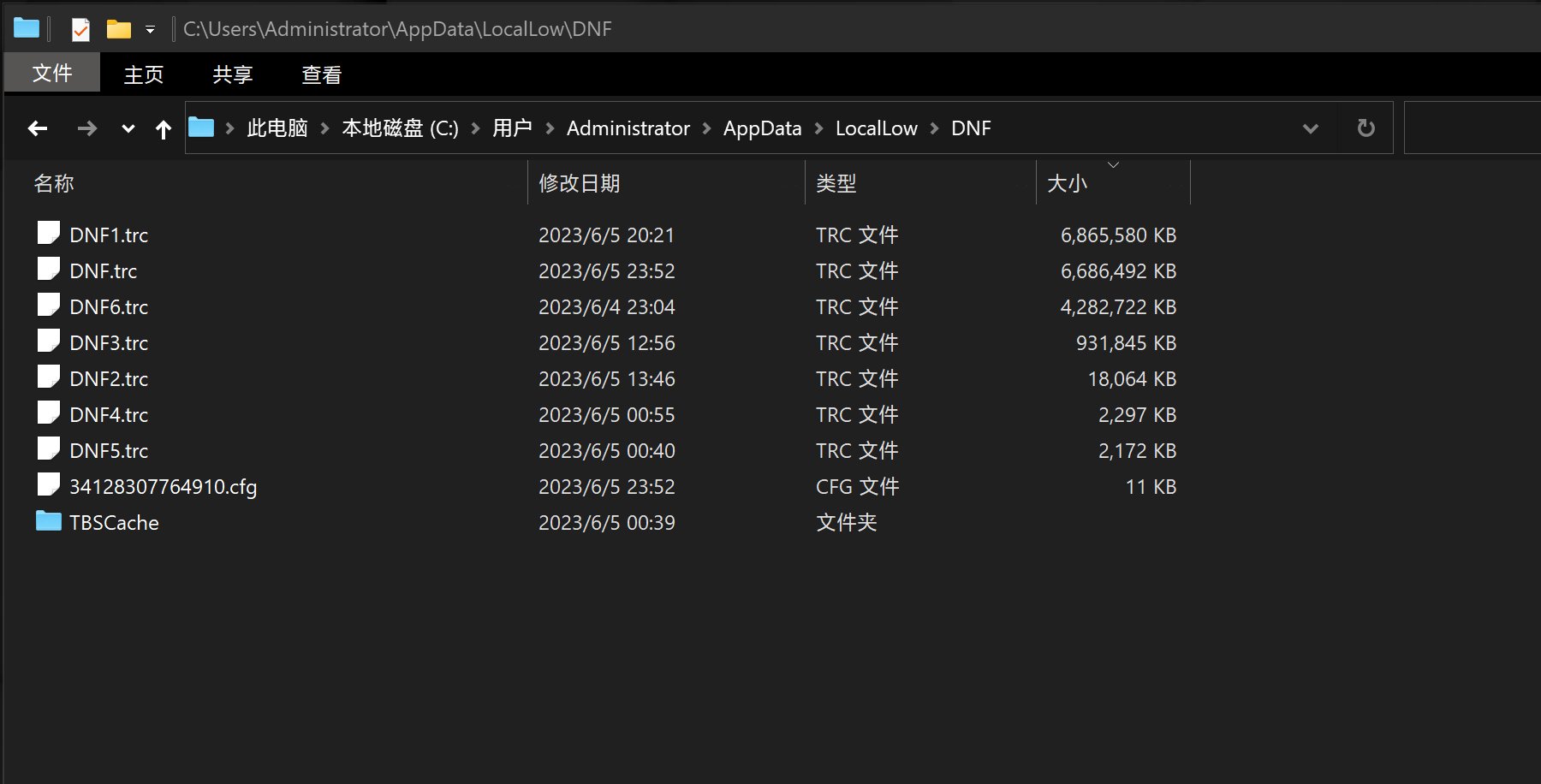Viewport: 1541px width, 784px height.
Task: Expand chevron after Administrator in breadcrumb
Action: [707, 128]
